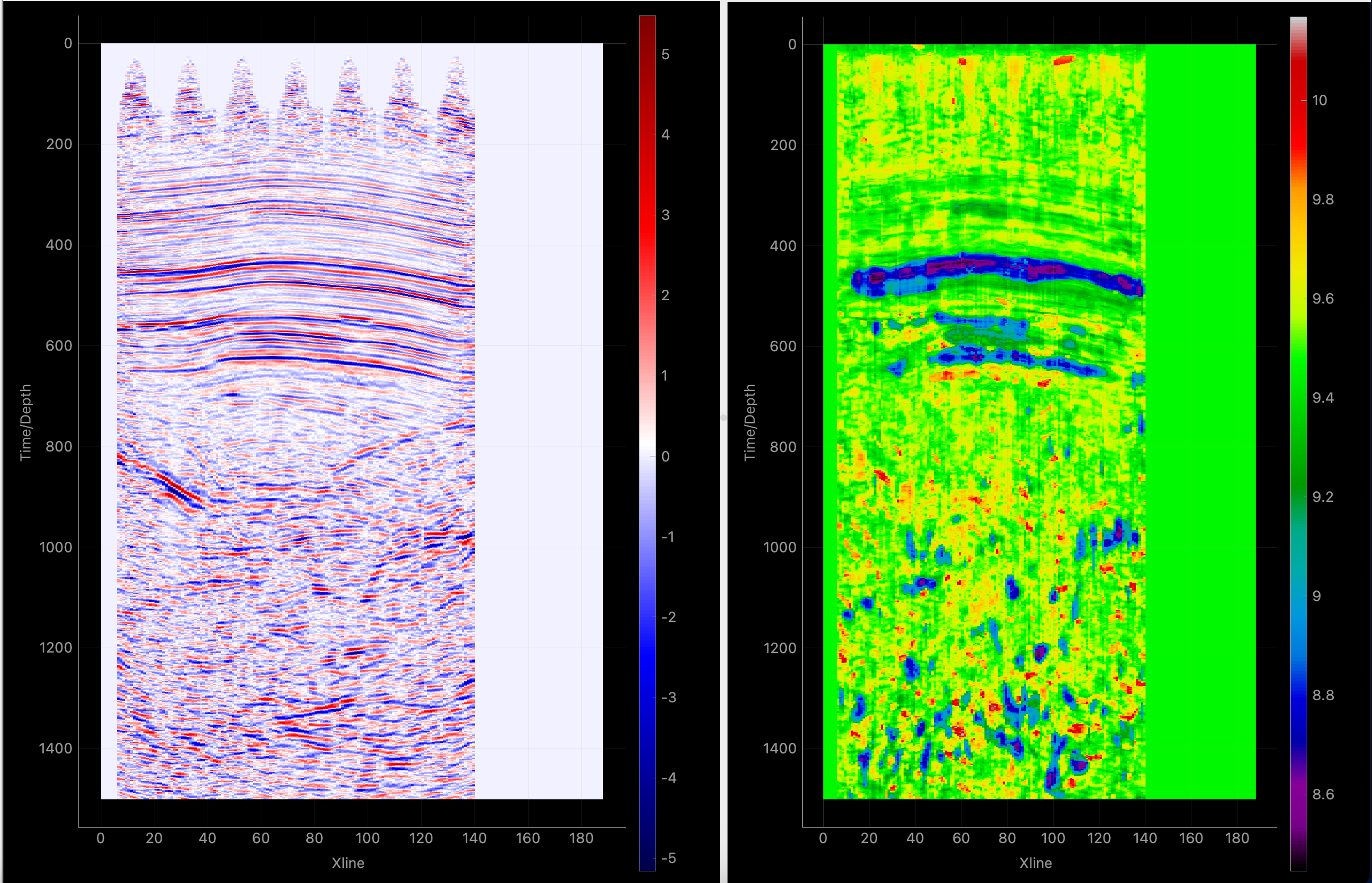The height and width of the screenshot is (883, 1372).
Task: Click the 0 tick on left colorbar
Action: pyautogui.click(x=666, y=456)
